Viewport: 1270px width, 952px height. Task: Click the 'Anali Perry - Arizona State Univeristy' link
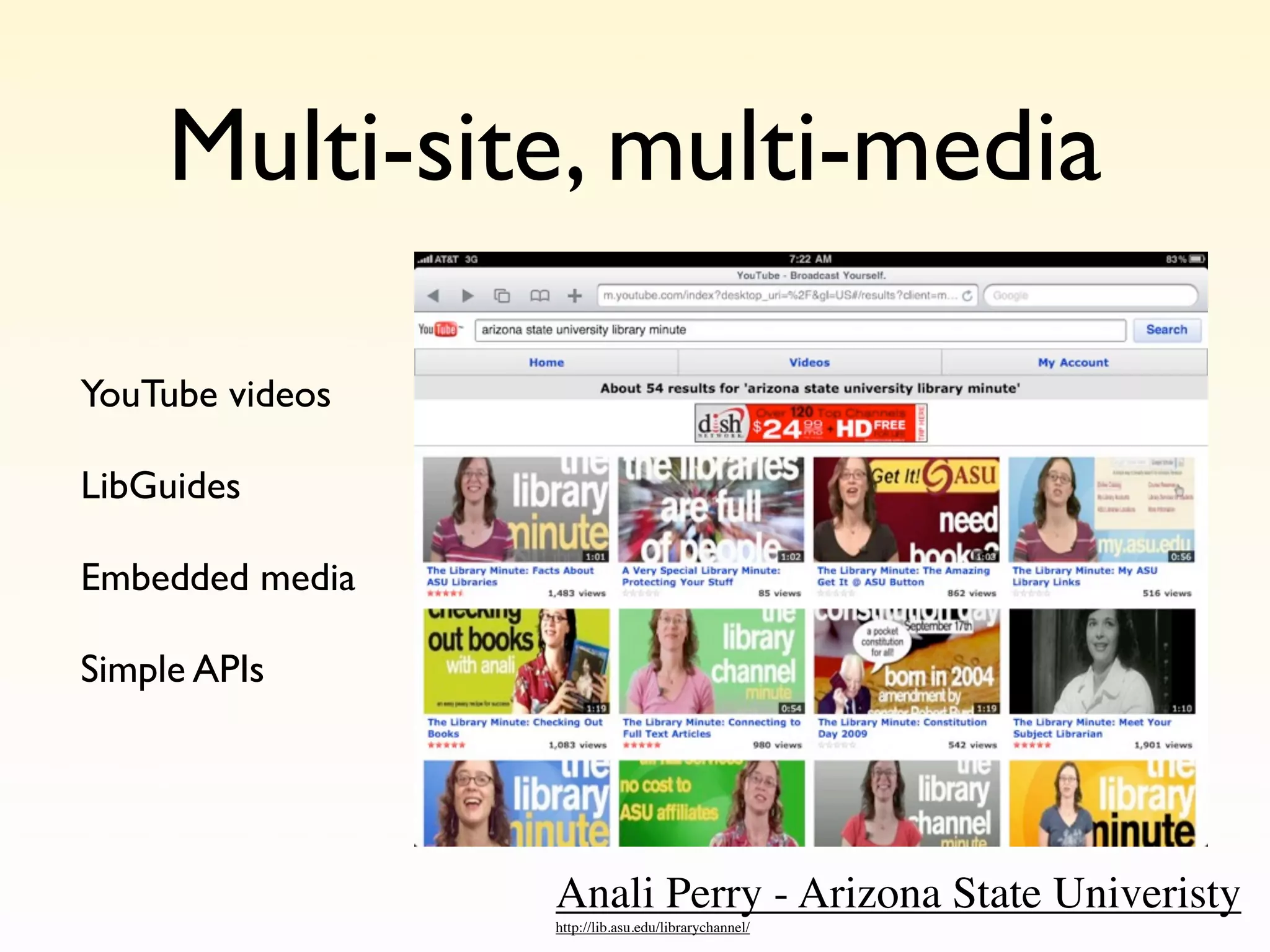click(x=898, y=894)
